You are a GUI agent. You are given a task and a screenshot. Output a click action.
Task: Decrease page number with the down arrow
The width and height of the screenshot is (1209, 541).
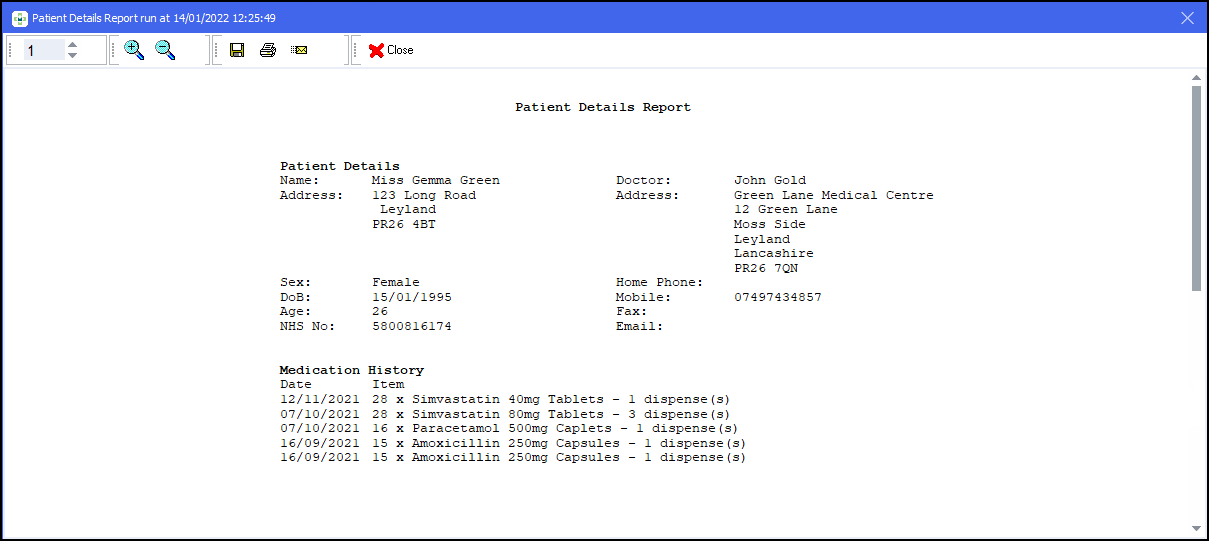pos(72,56)
